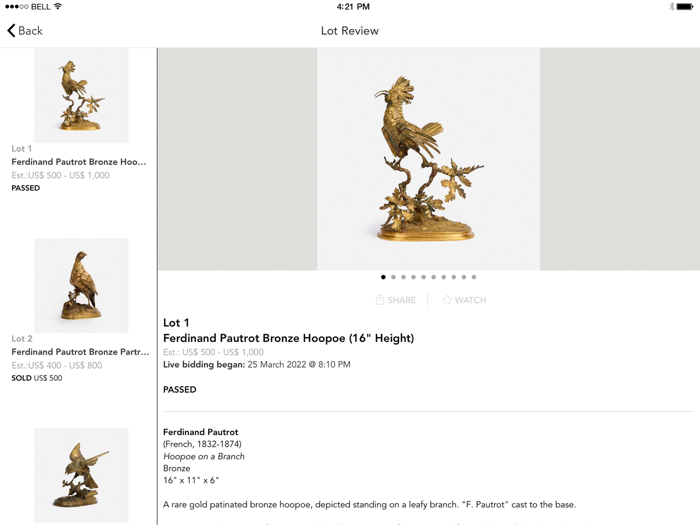Image resolution: width=700 pixels, height=525 pixels.
Task: Tap the battery indicator icon
Action: (685, 7)
